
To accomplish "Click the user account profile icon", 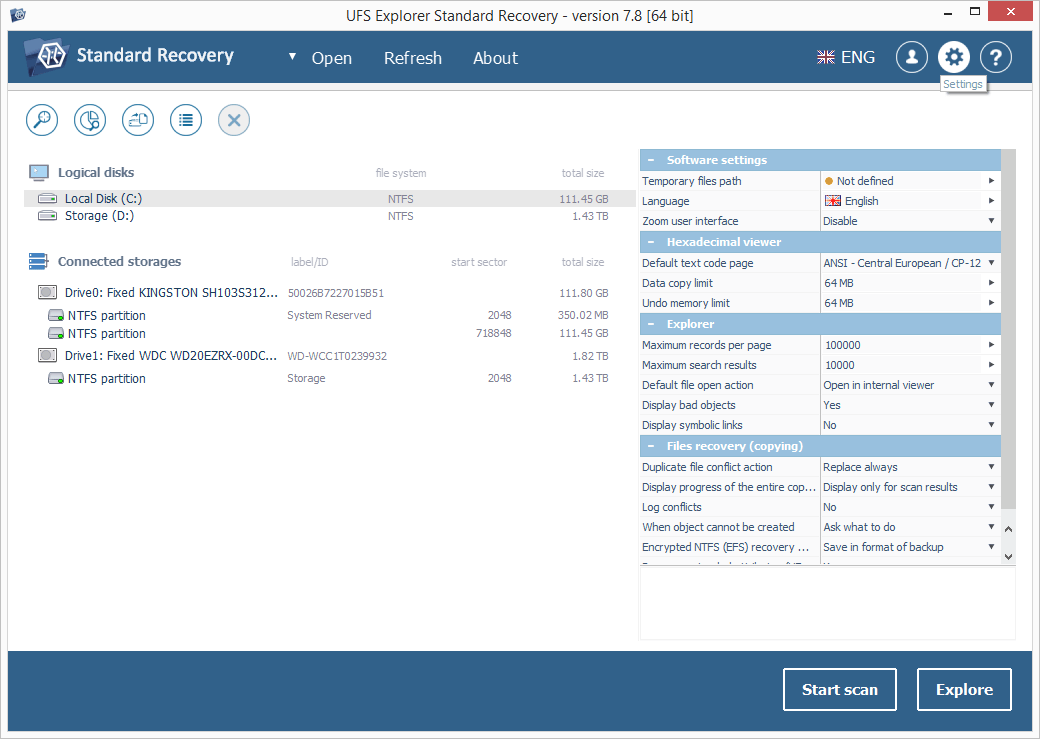I will (x=911, y=57).
